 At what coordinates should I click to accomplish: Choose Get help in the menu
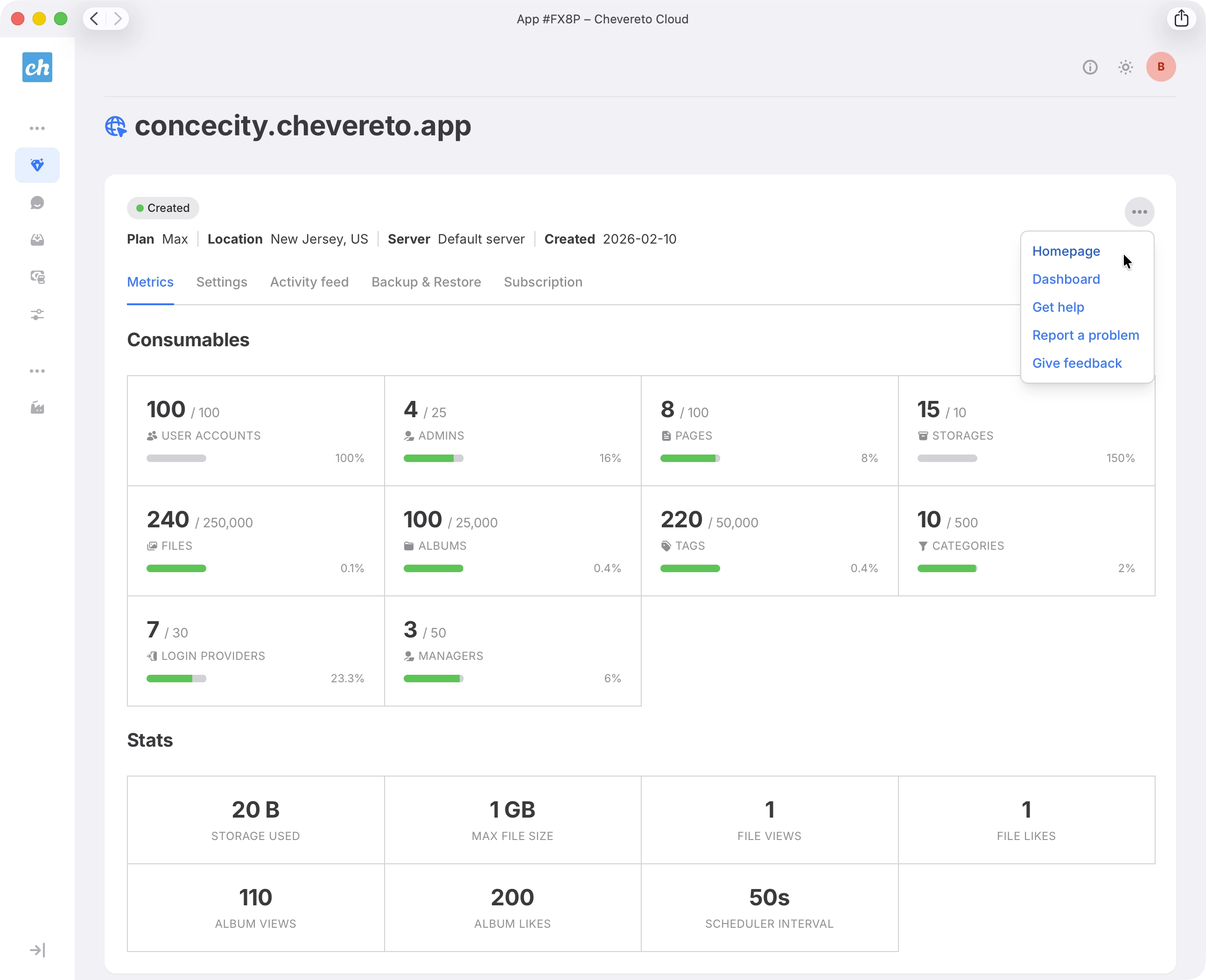(1058, 307)
